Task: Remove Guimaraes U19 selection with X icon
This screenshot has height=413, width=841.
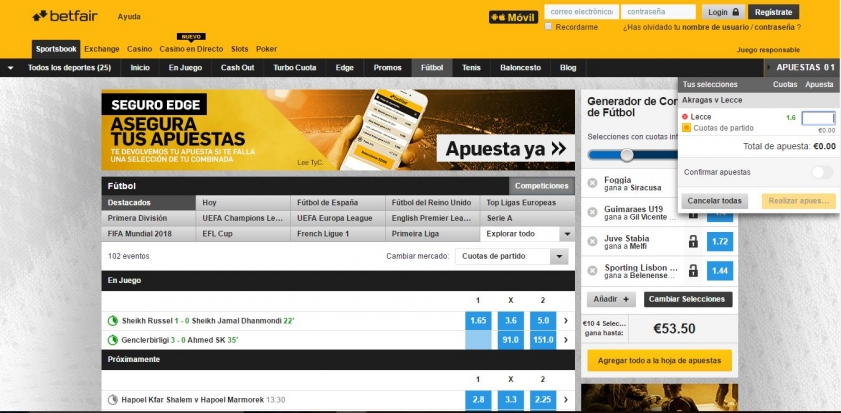Action: 592,212
